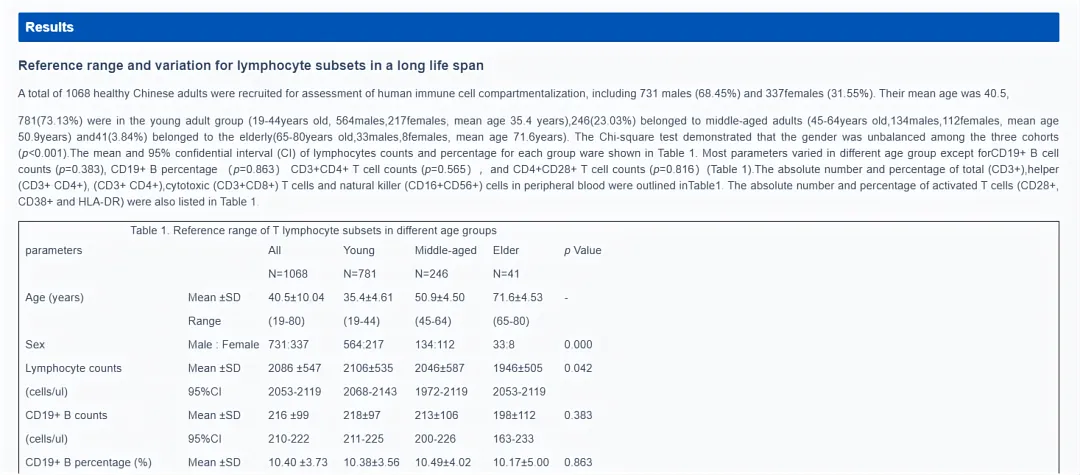The height and width of the screenshot is (475, 1080).
Task: Click the 'Elder' column header
Action: click(506, 250)
